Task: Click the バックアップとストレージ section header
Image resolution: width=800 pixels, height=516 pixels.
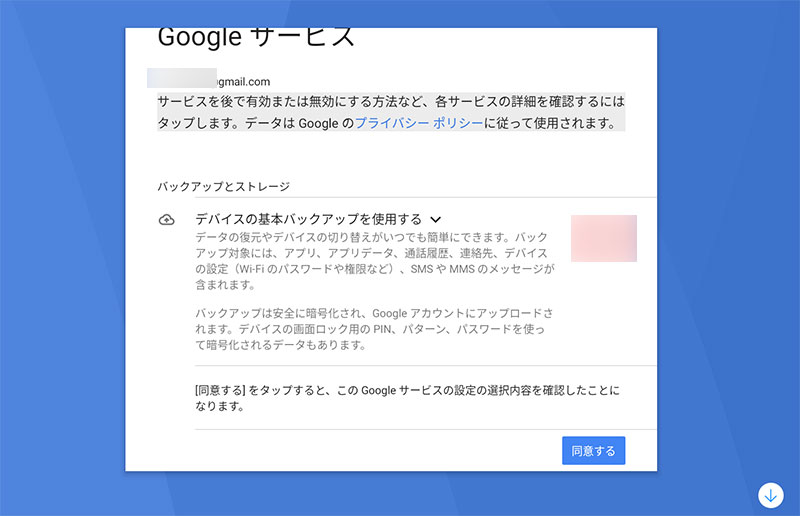Action: [x=223, y=186]
